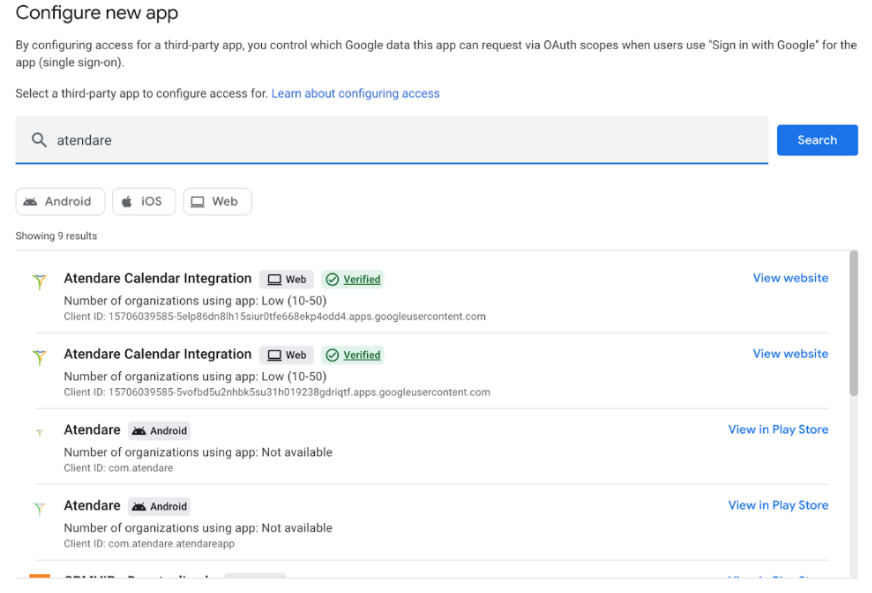872x593 pixels.
Task: Select the first Atendare Calendar Integration title
Action: [158, 278]
